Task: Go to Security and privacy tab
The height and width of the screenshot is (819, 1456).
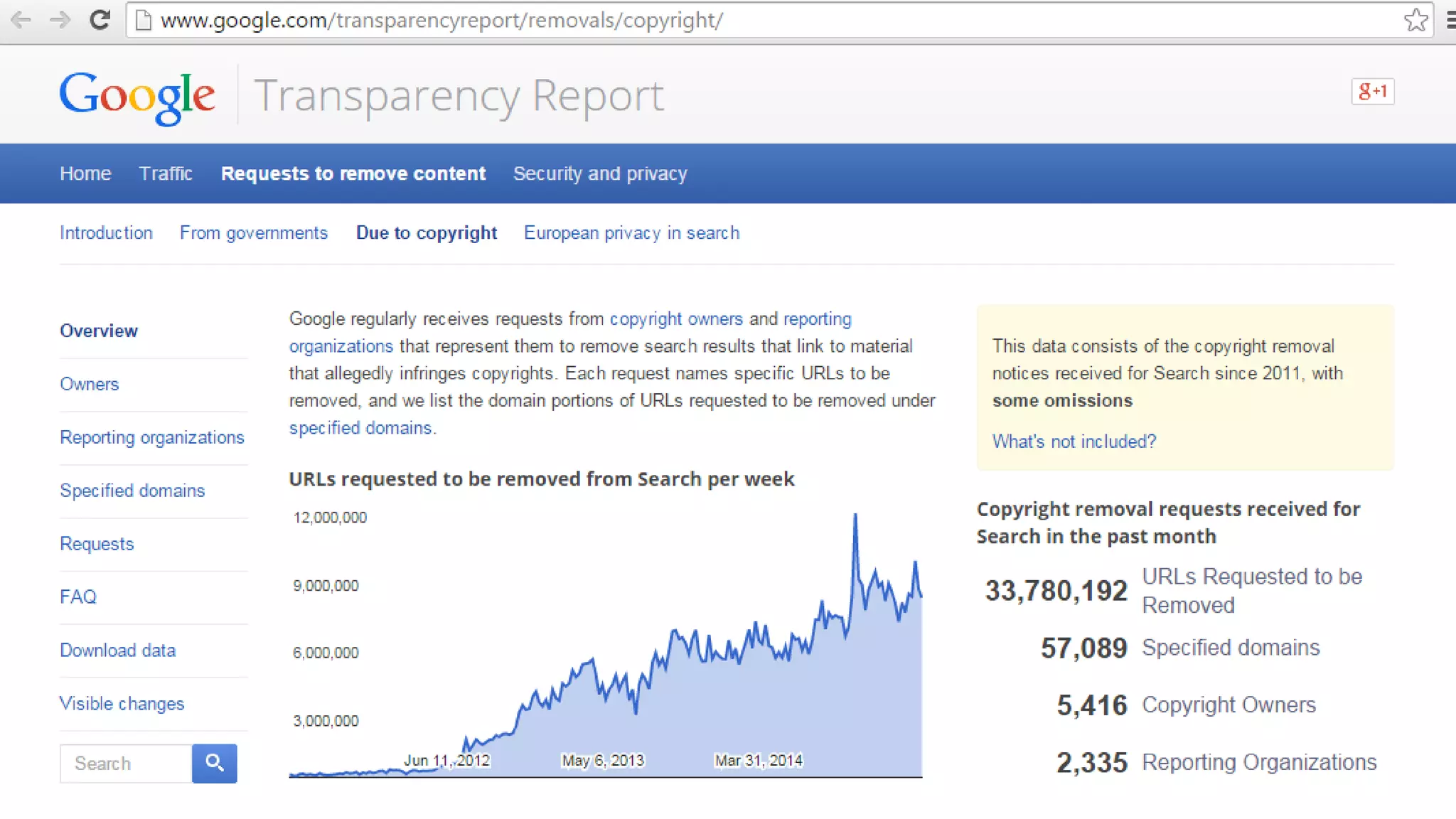Action: (x=599, y=173)
